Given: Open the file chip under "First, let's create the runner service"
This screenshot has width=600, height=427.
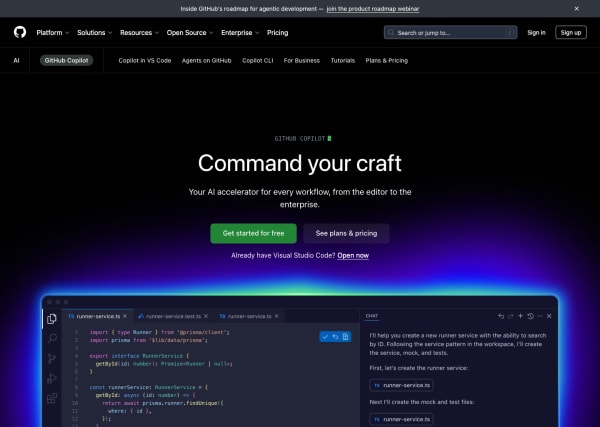Looking at the screenshot, I should [401, 385].
